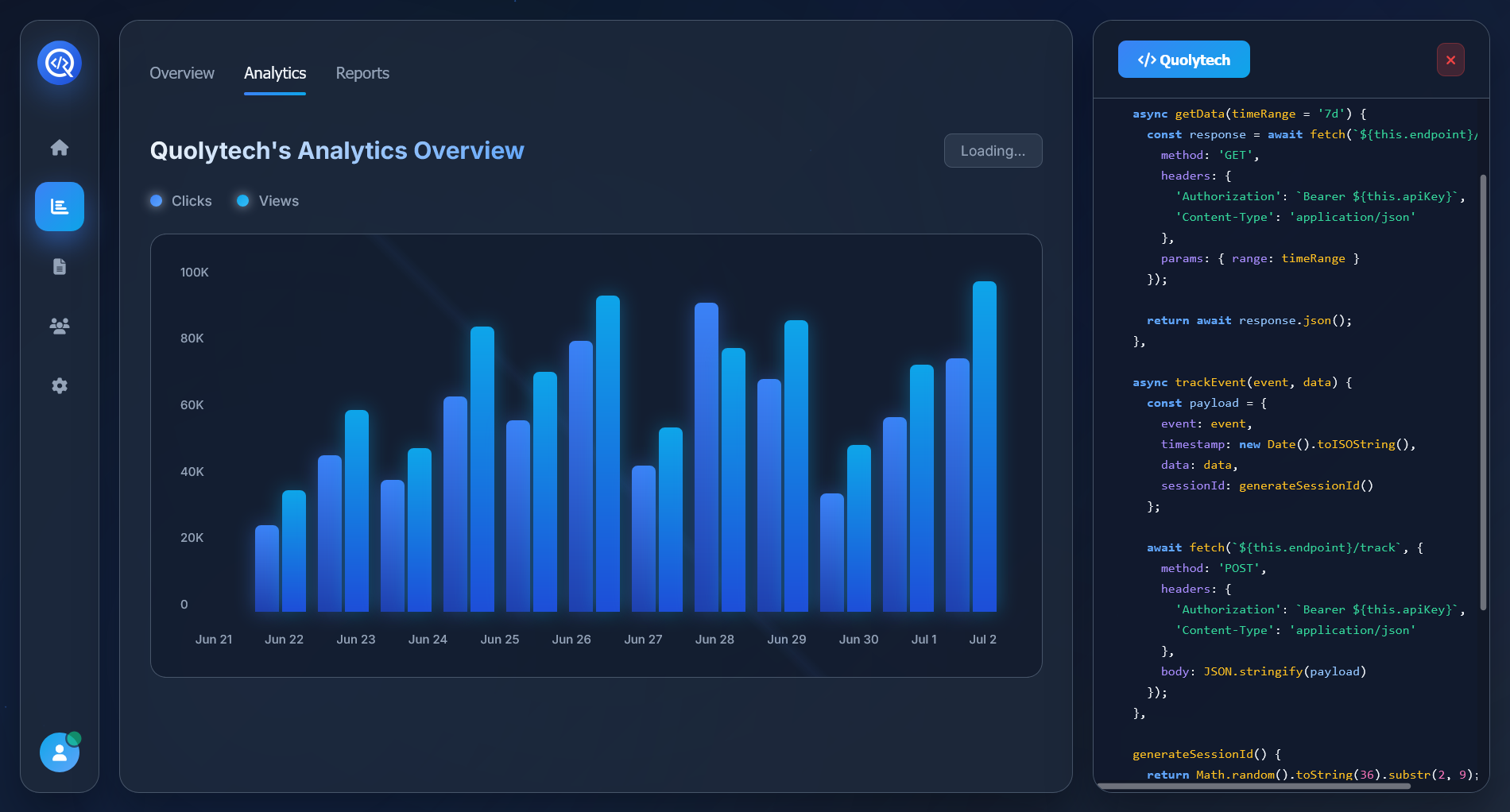This screenshot has height=812, width=1510.
Task: Select the tallest bar on Jul 2
Action: (985, 445)
